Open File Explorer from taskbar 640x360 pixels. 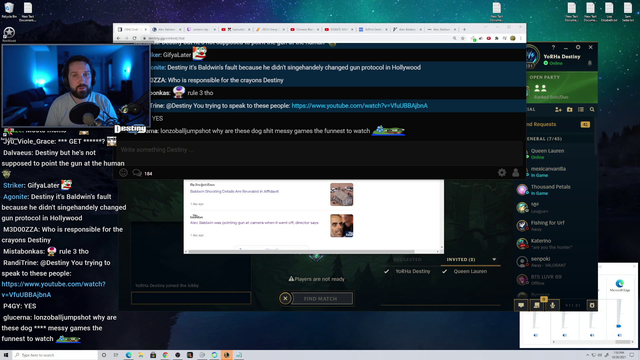tap(141, 355)
